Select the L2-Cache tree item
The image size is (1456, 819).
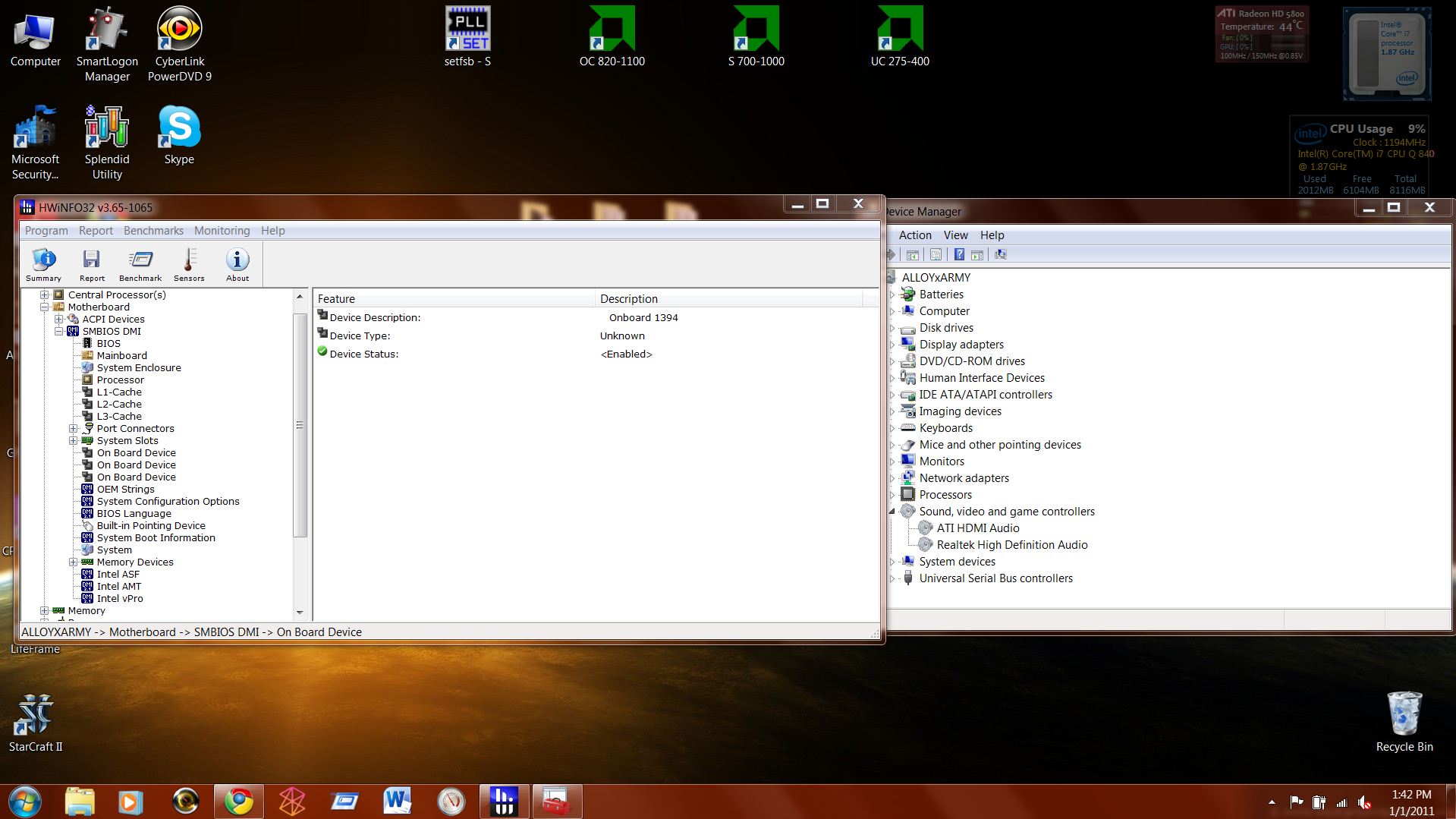(x=119, y=404)
